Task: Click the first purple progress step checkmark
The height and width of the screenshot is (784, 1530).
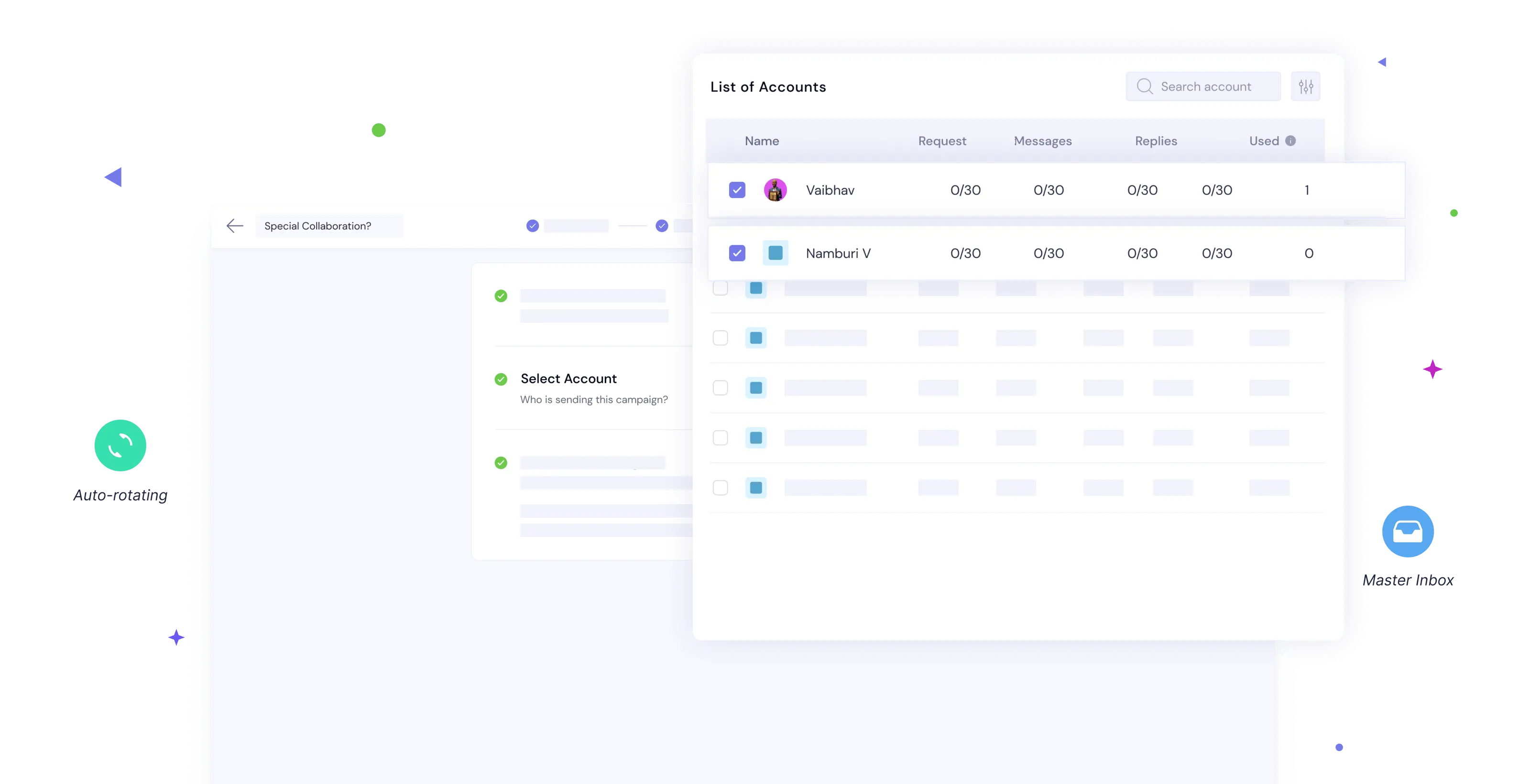Action: (532, 226)
